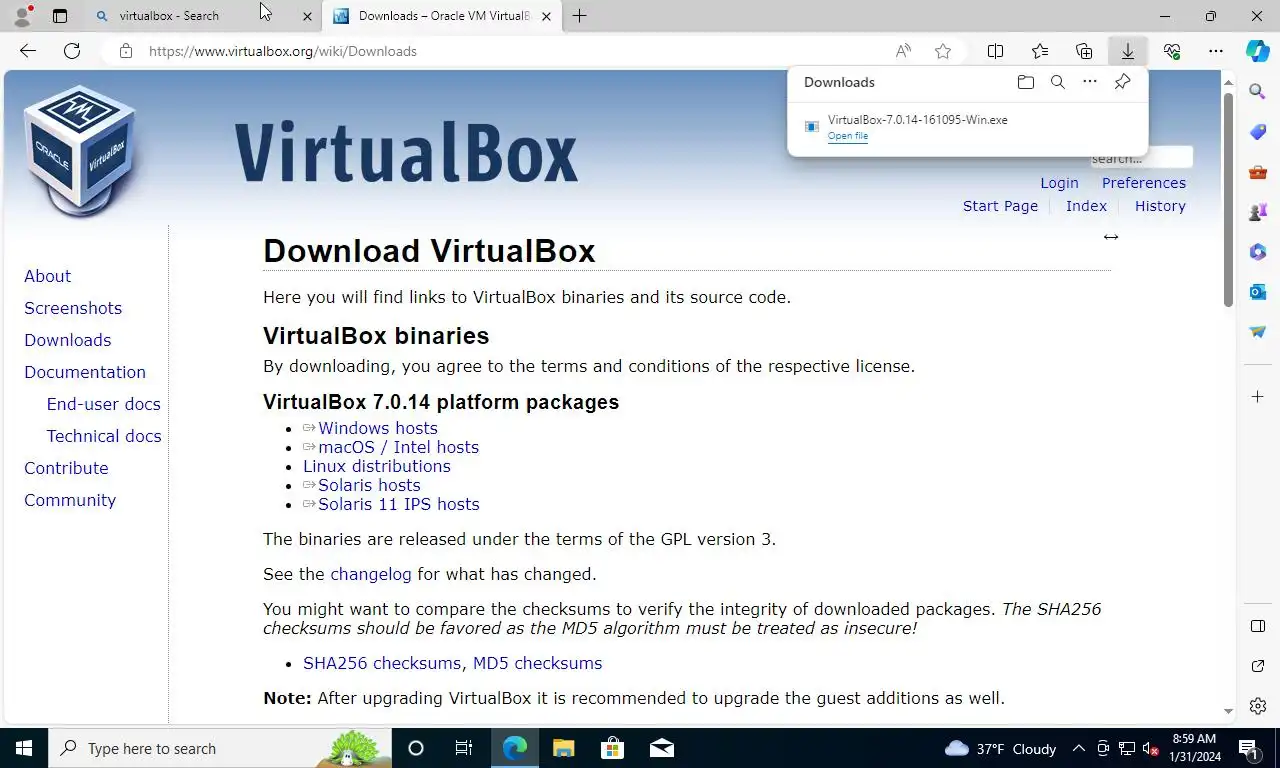Close the virtualbox Search tab
Screen dimensions: 1280x768
(x=308, y=16)
